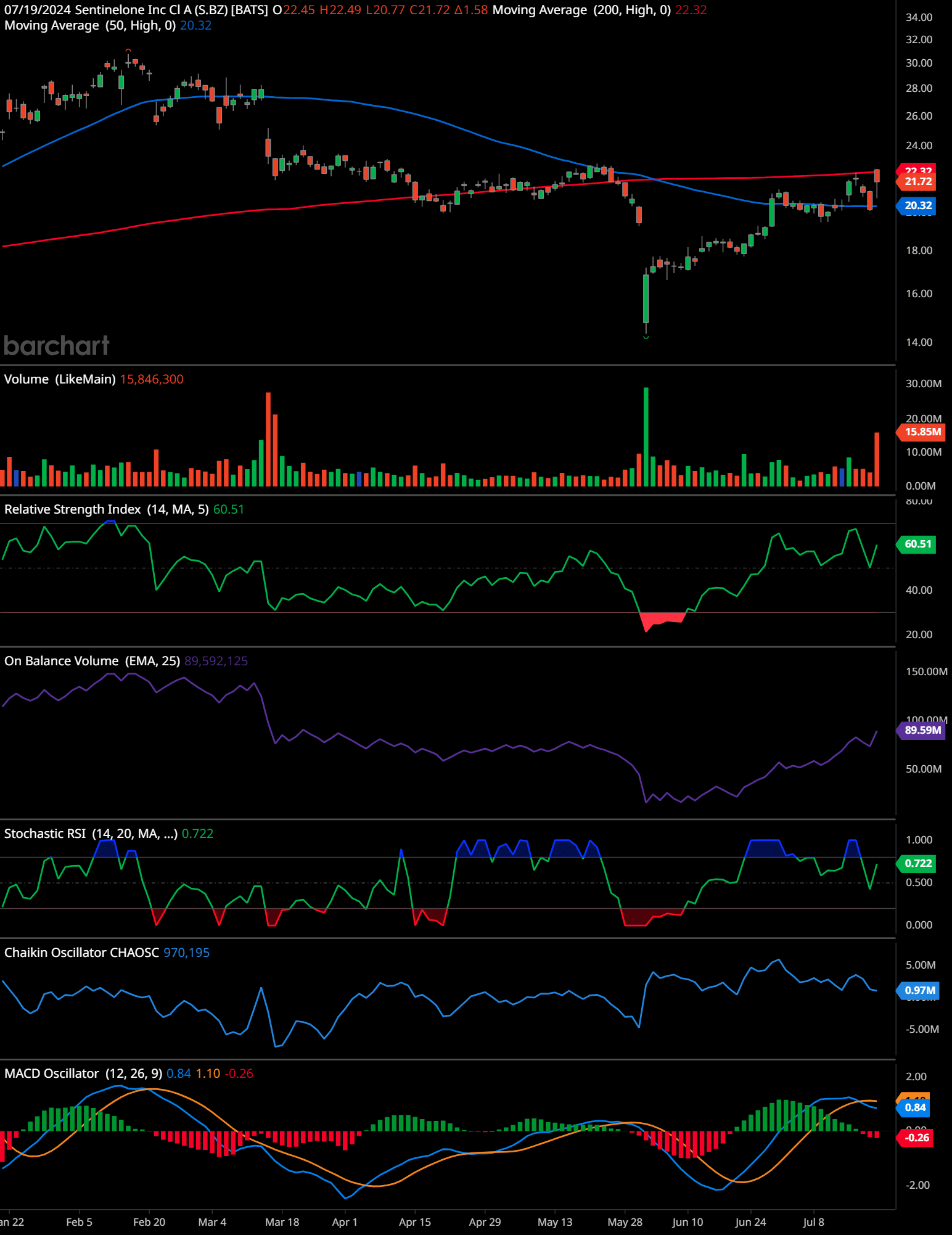Click the 22.32 value beside 200 moving average label
The width and height of the screenshot is (952, 1235).
691,10
